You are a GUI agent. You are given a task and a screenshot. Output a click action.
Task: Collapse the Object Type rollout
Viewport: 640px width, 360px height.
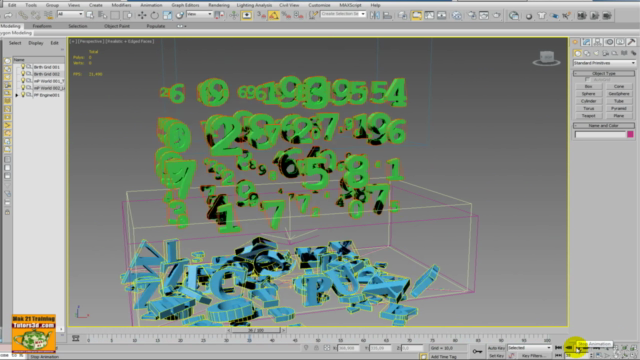click(x=604, y=73)
